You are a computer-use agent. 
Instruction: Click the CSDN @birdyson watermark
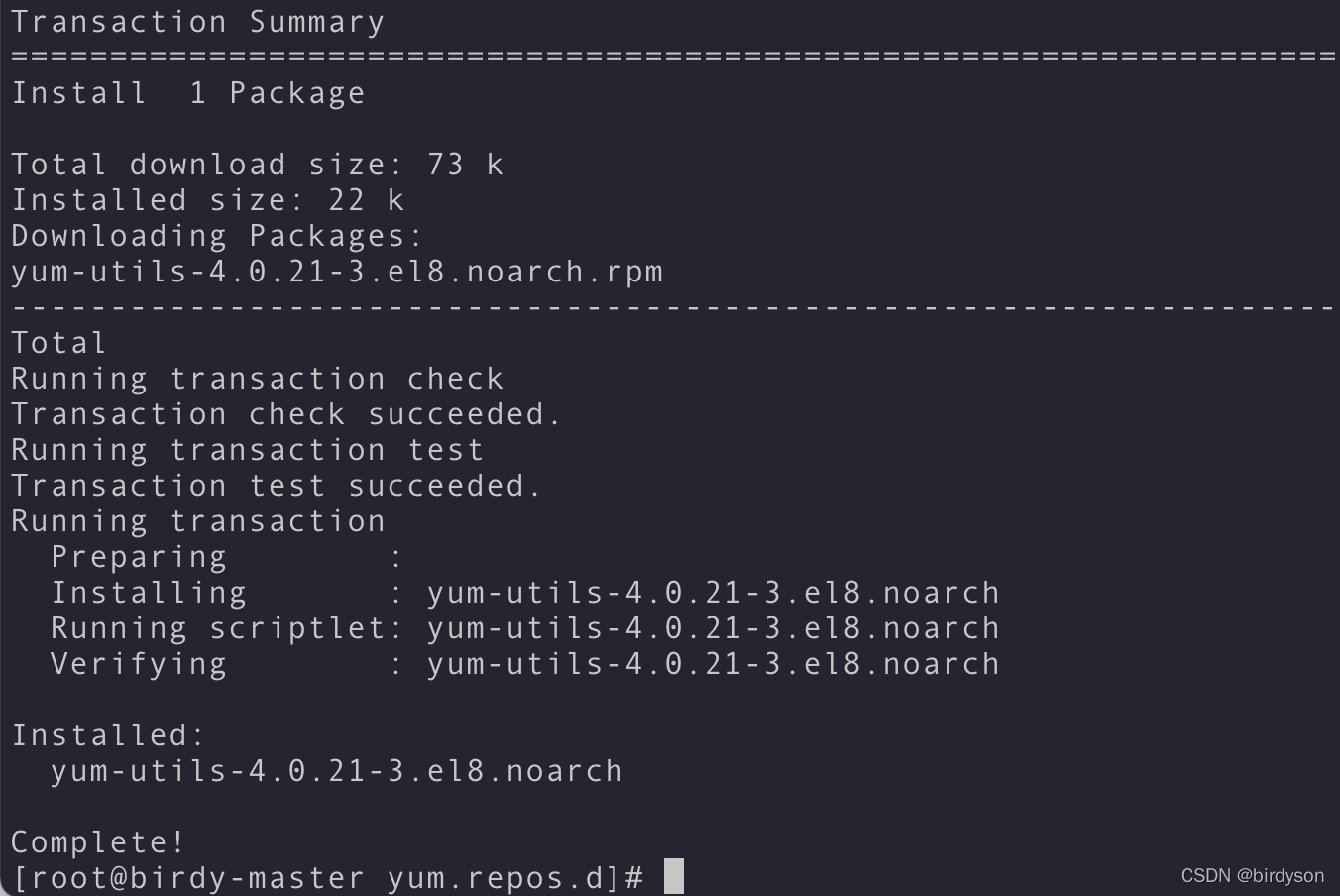pos(1252,875)
